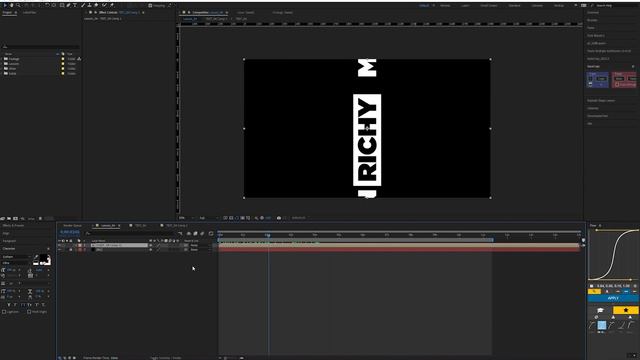This screenshot has width=640, height=360.
Task: Select the Small Screen workspace
Action: [x=489, y=6]
